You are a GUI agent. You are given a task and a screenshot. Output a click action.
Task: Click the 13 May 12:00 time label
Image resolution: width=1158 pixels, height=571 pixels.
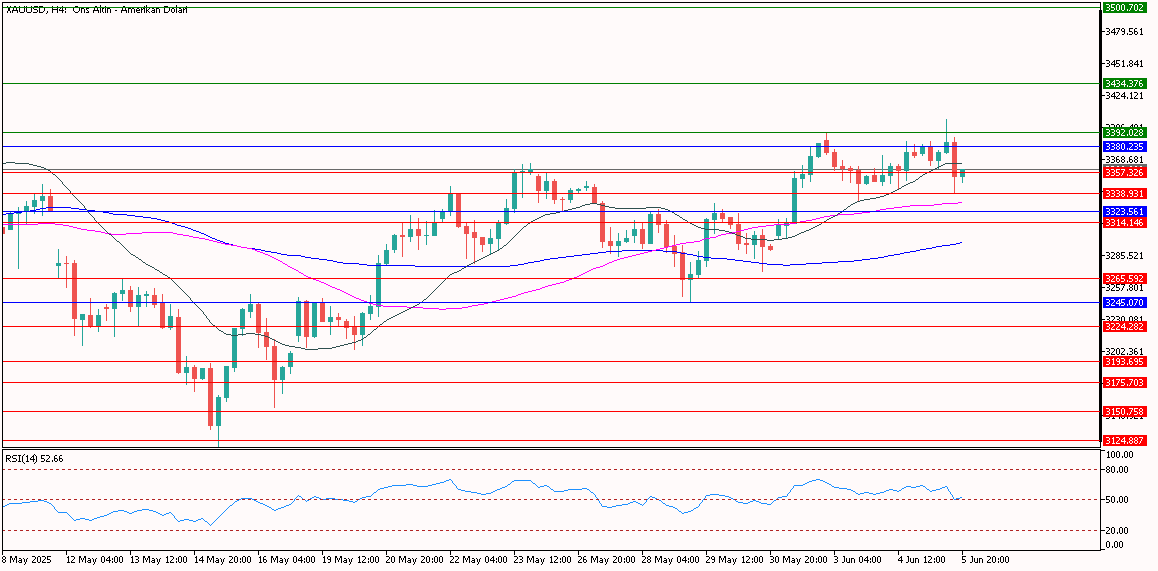157,560
